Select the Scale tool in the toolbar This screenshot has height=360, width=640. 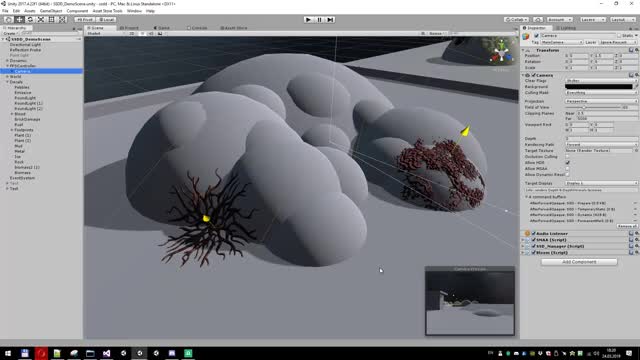[41, 20]
